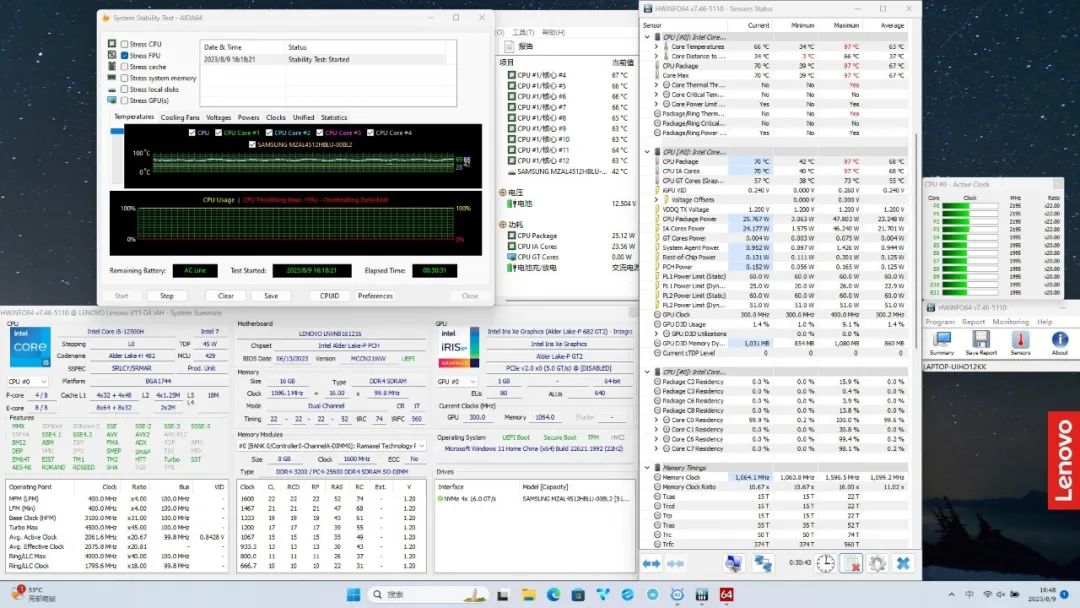The height and width of the screenshot is (608, 1080).
Task: Uncheck the Stress FPU checkbox
Action: click(125, 55)
